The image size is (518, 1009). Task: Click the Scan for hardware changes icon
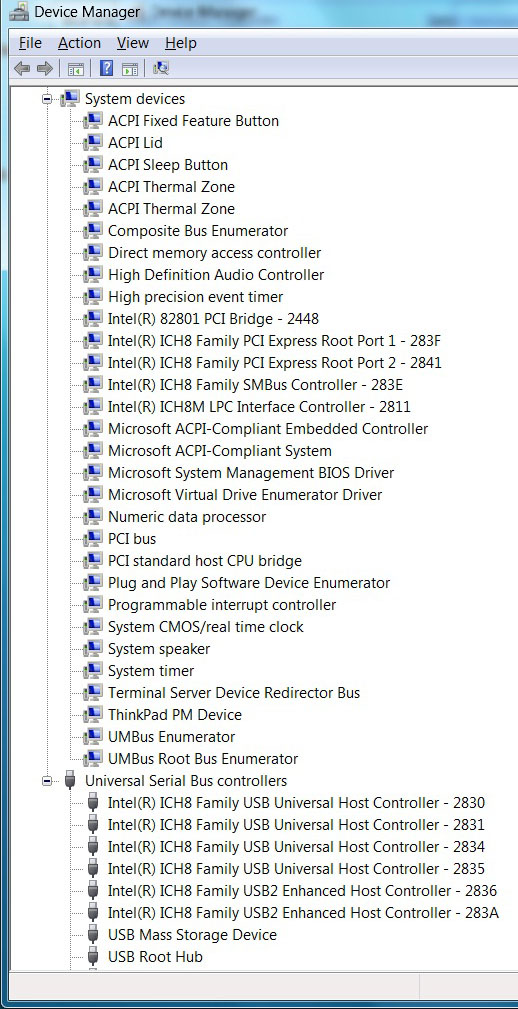(x=161, y=68)
